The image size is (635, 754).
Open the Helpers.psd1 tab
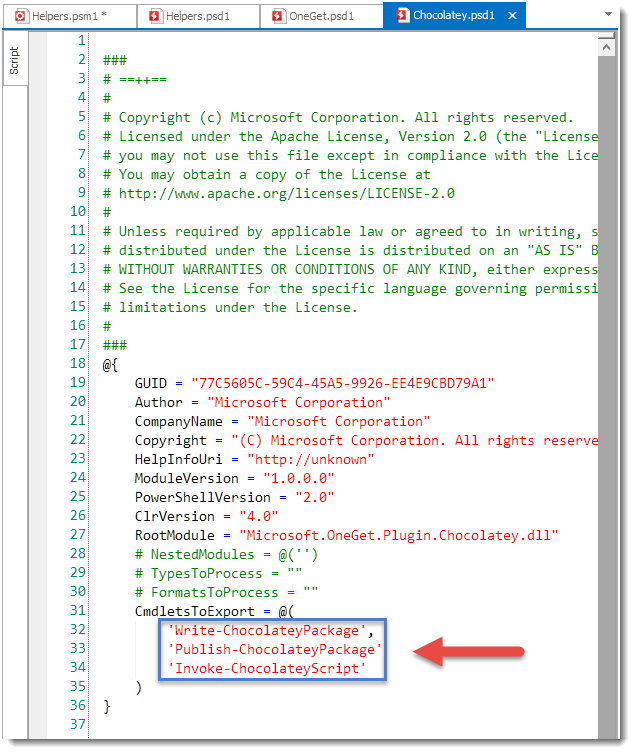coord(198,16)
